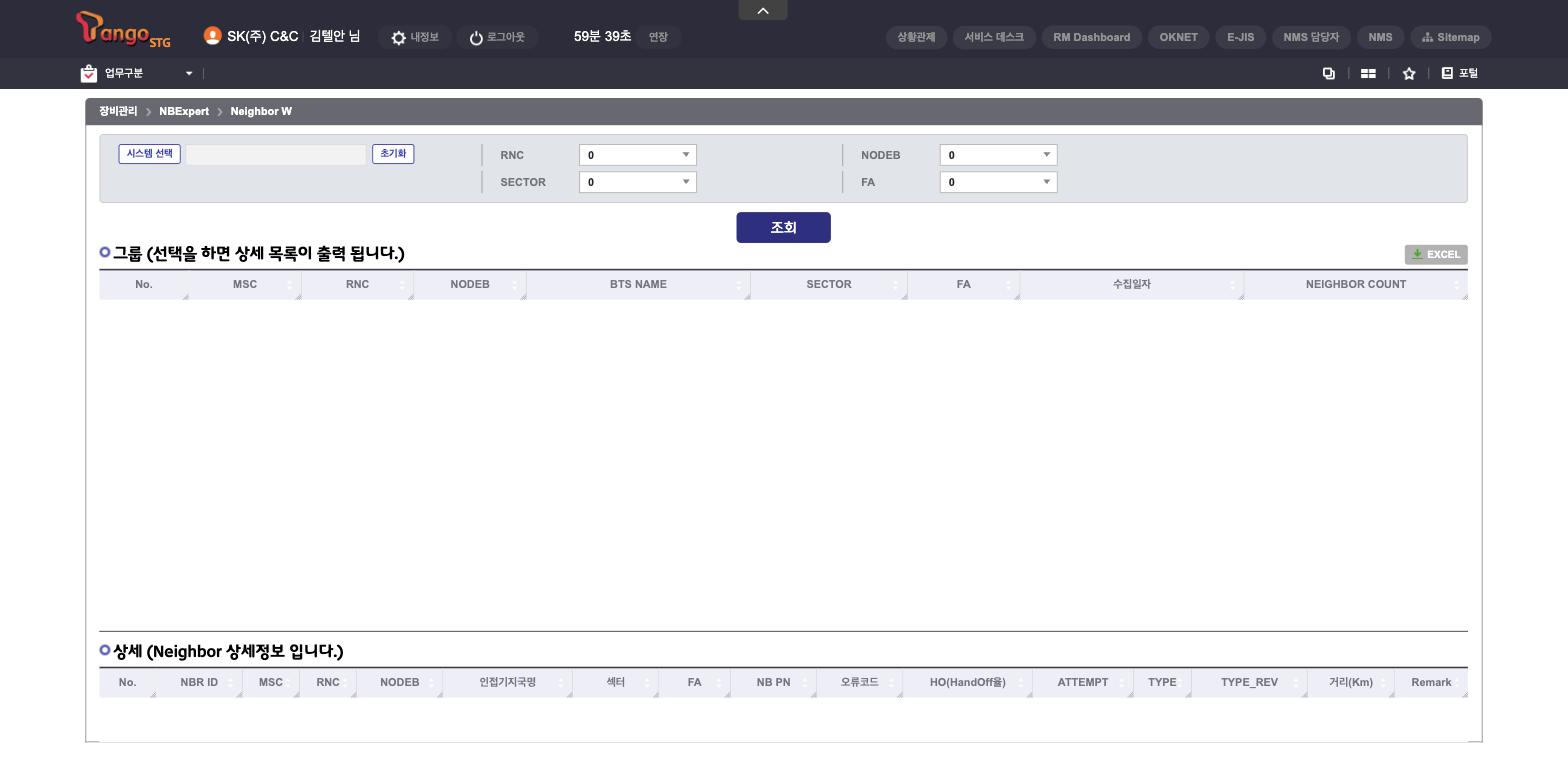Screen dimensions: 1568x772
Task: Open 서비스 데스크 menu
Action: [x=994, y=37]
